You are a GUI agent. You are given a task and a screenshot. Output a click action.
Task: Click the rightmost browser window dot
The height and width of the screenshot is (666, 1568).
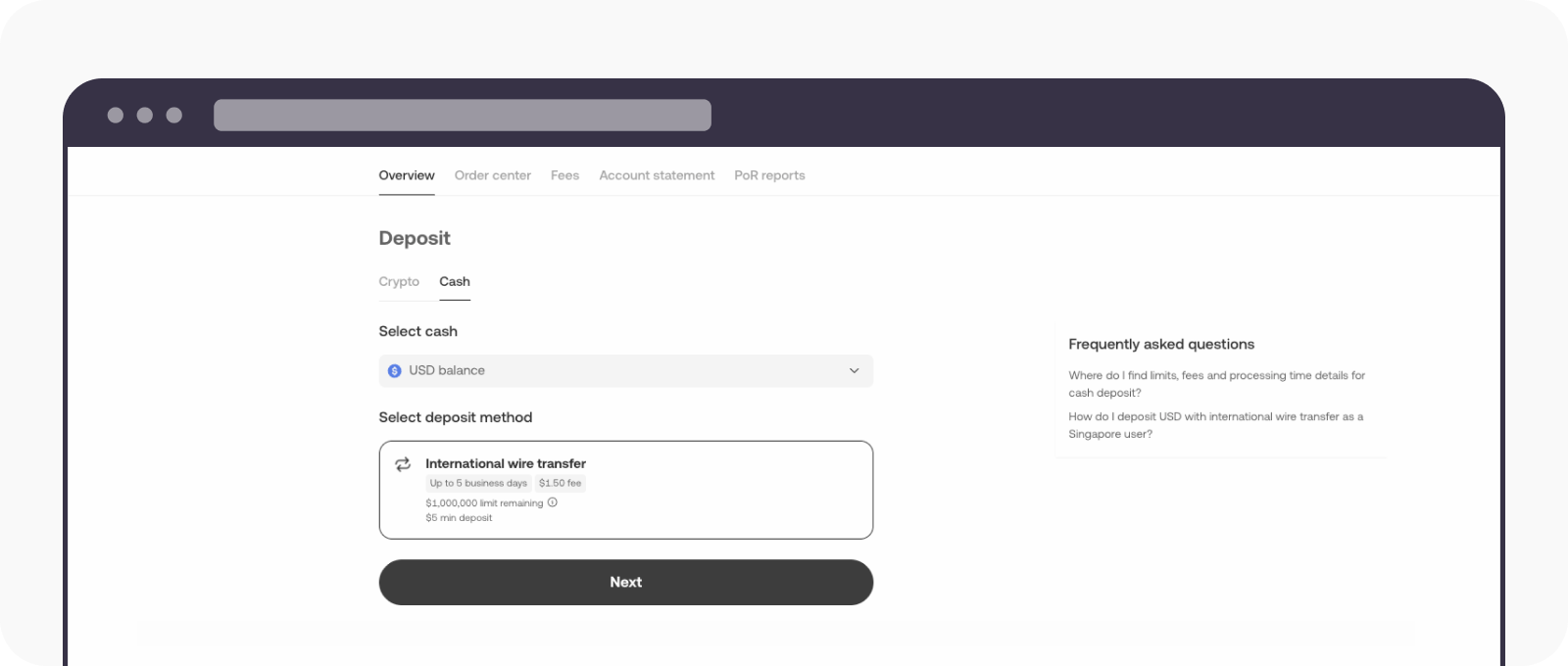[x=174, y=115]
